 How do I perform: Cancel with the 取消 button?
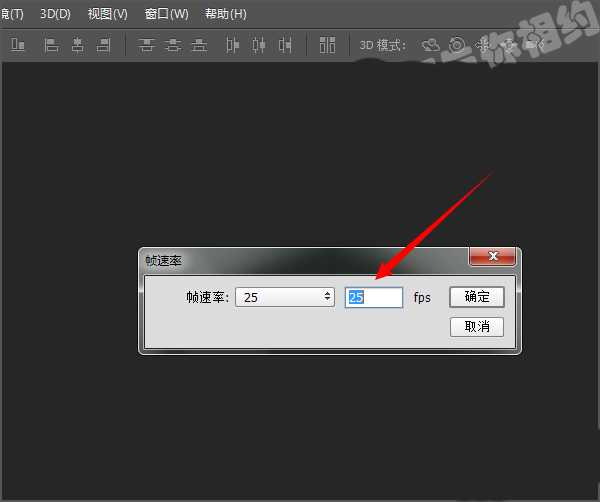tap(477, 327)
